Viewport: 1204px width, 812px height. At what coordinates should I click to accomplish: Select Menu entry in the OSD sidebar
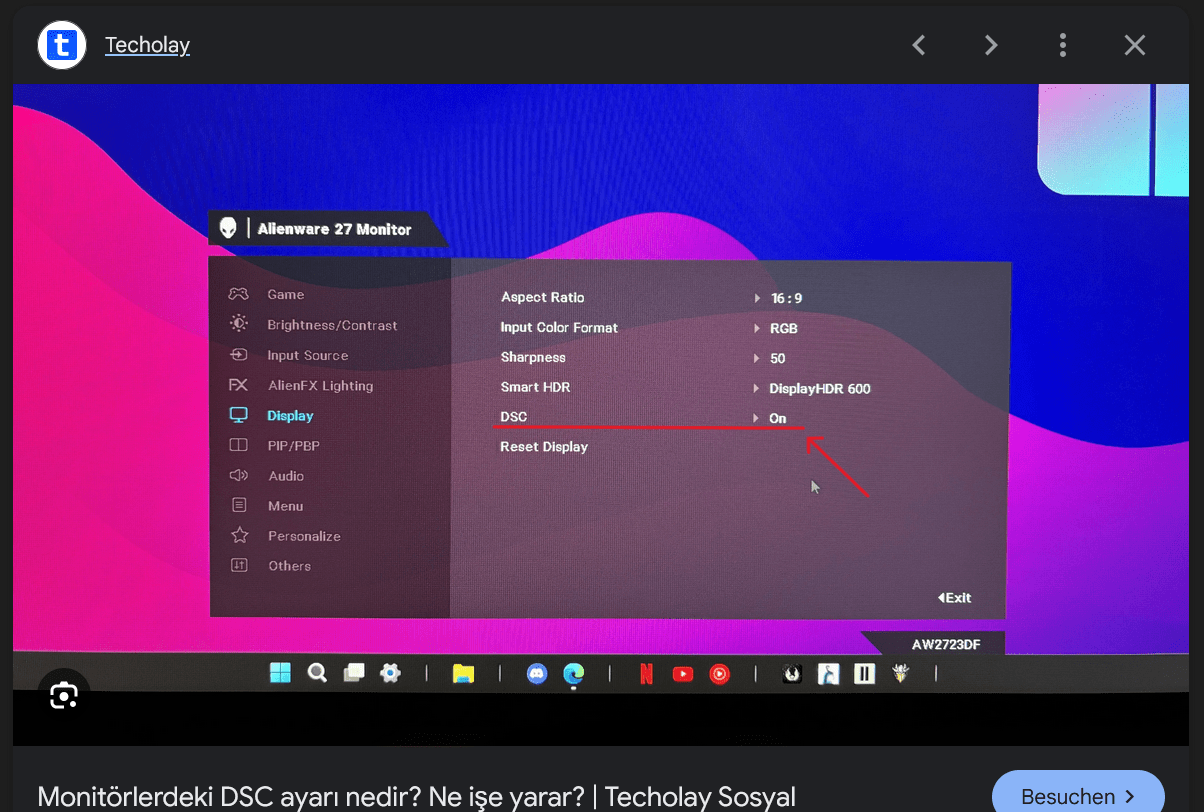coord(285,506)
